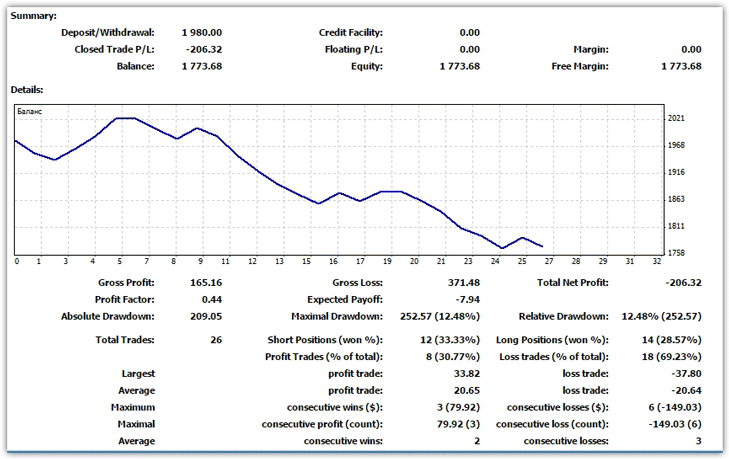Click the 2021 label on chart's vertical axis
The width and height of the screenshot is (729, 459).
click(676, 118)
